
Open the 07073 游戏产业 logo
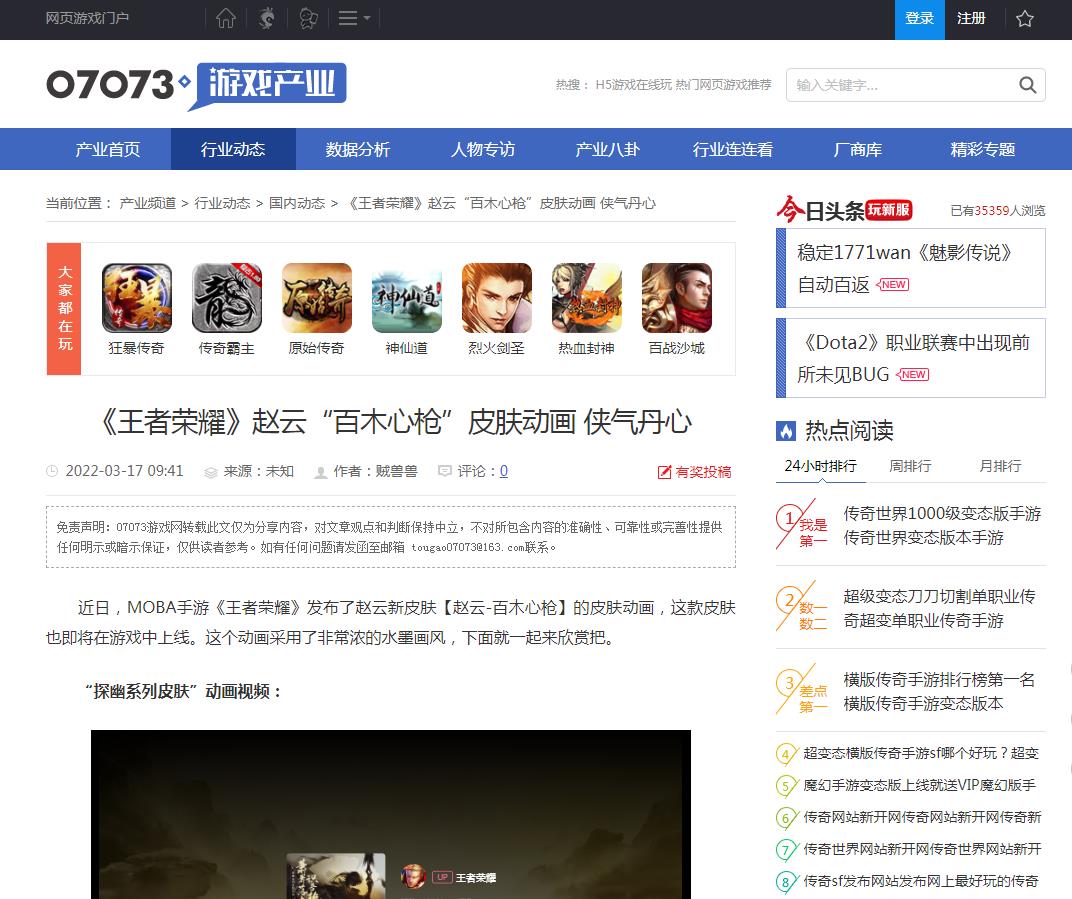click(196, 85)
